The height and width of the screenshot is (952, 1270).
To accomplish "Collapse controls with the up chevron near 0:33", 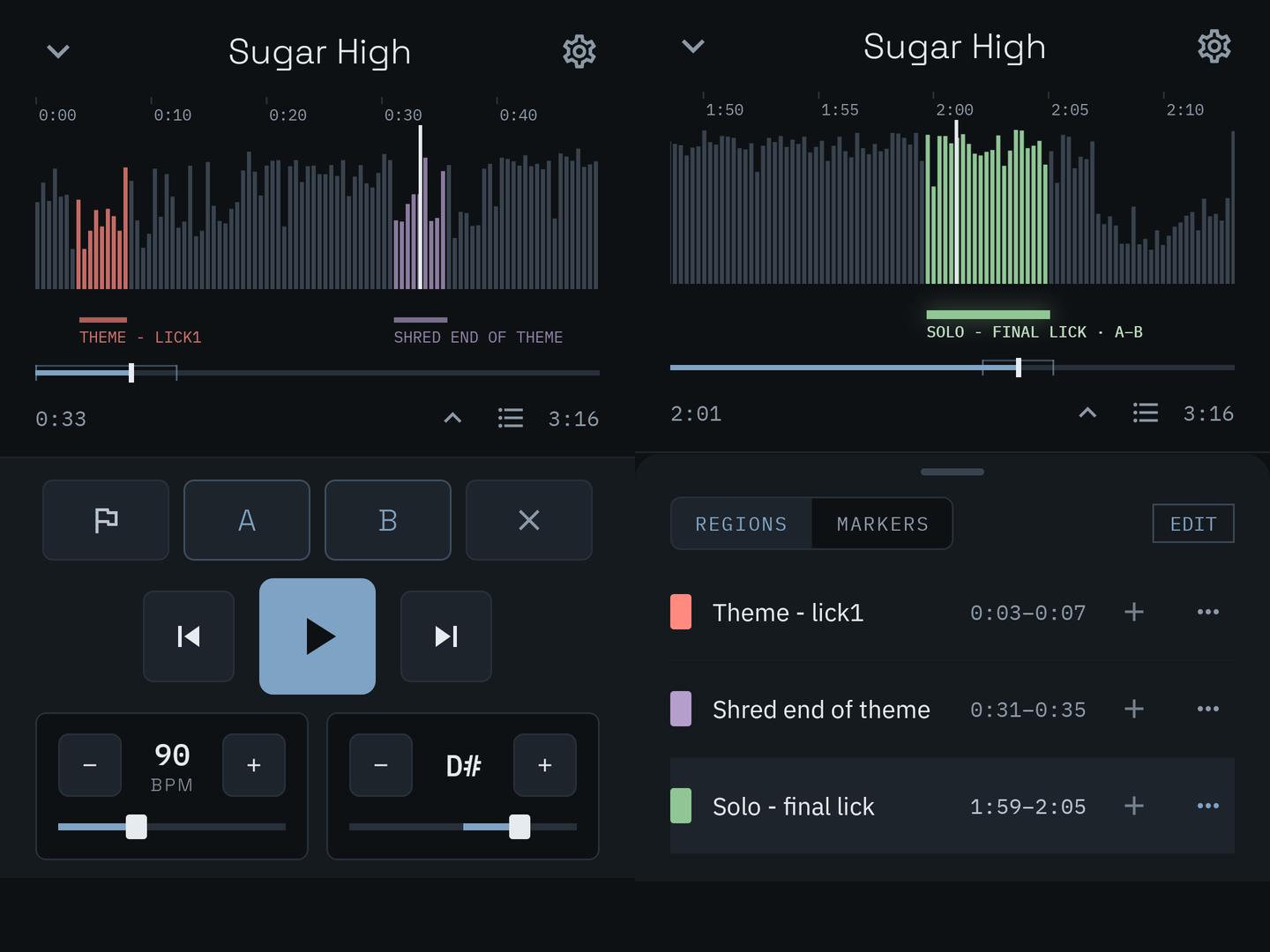I will click(452, 418).
